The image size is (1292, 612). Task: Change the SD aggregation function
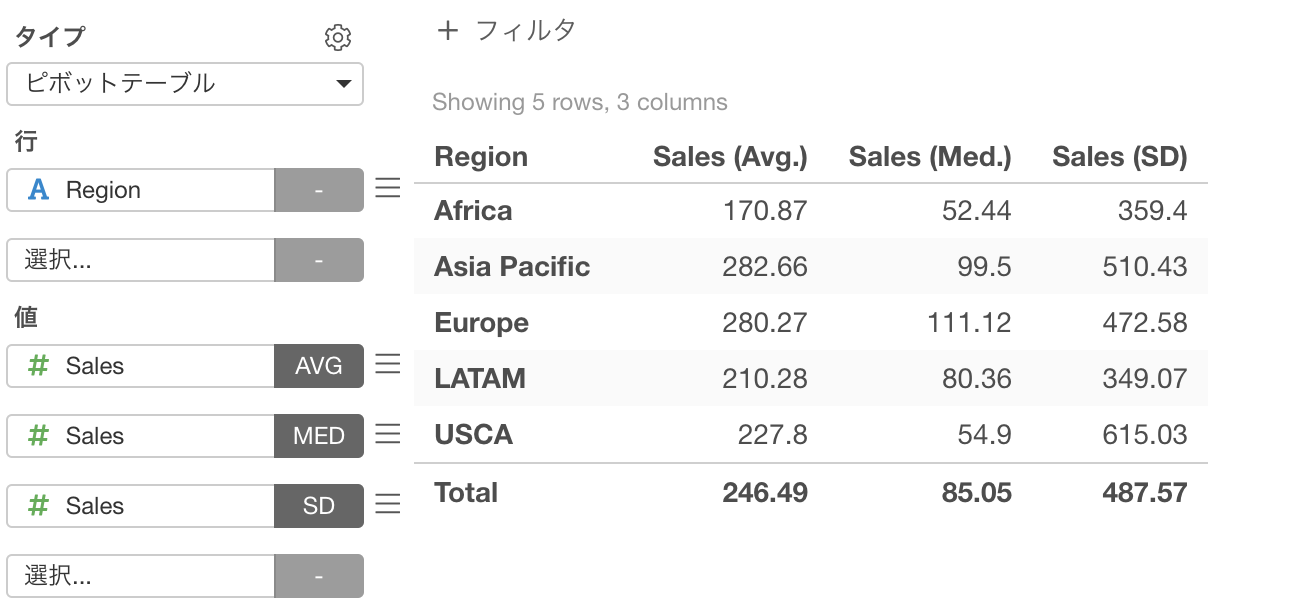(319, 506)
